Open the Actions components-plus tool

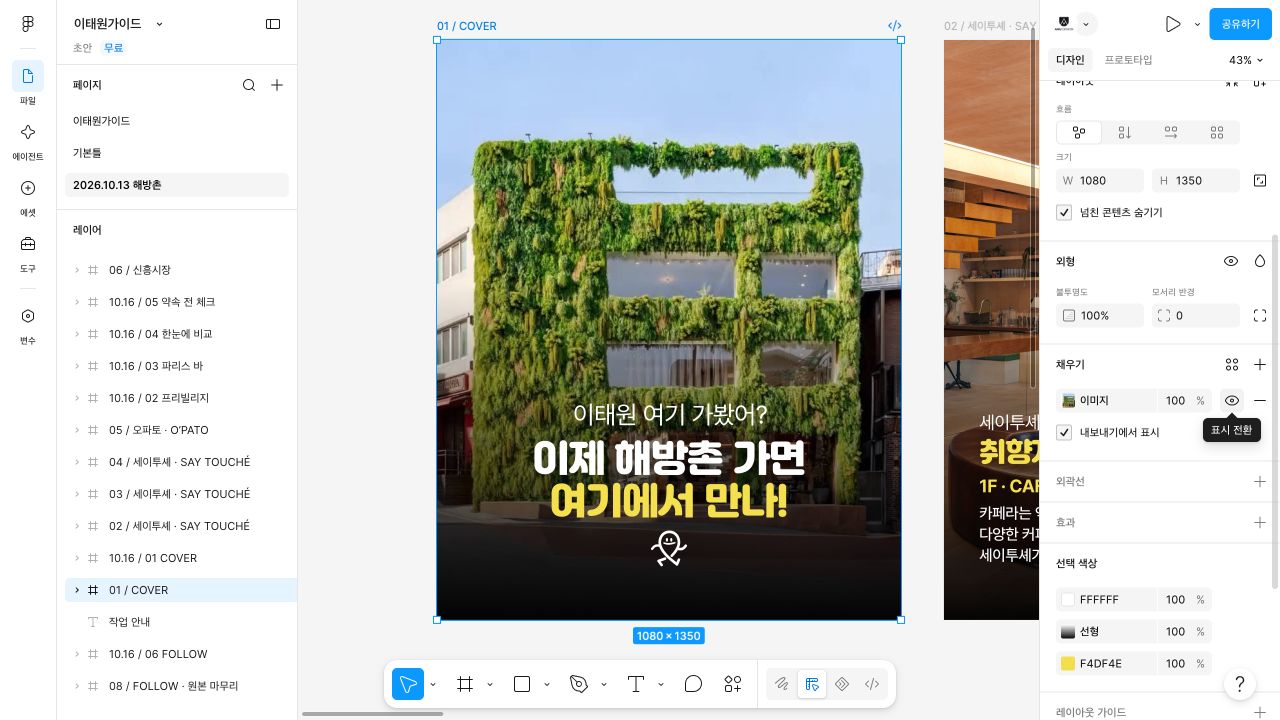(x=733, y=684)
